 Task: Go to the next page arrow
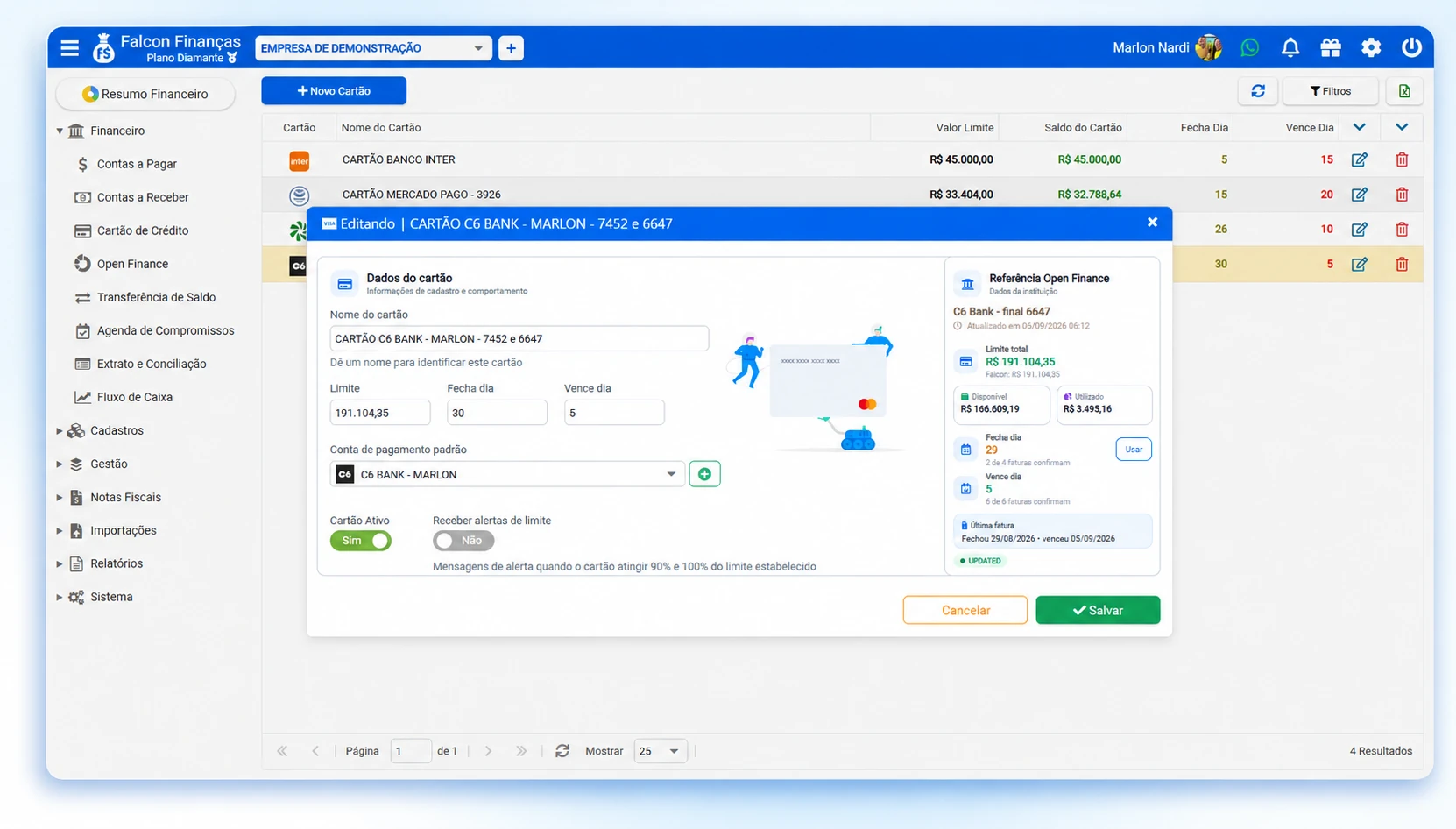488,751
